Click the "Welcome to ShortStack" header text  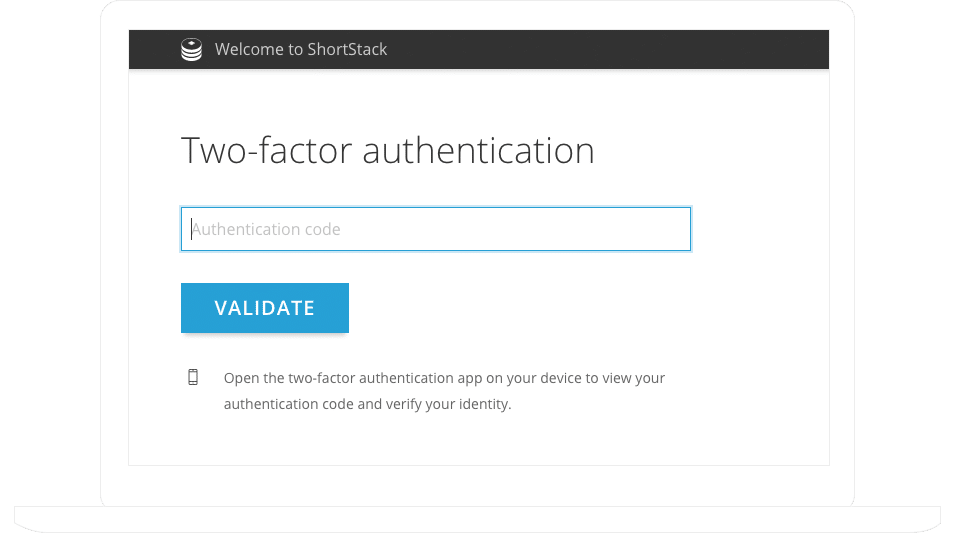[x=301, y=49]
